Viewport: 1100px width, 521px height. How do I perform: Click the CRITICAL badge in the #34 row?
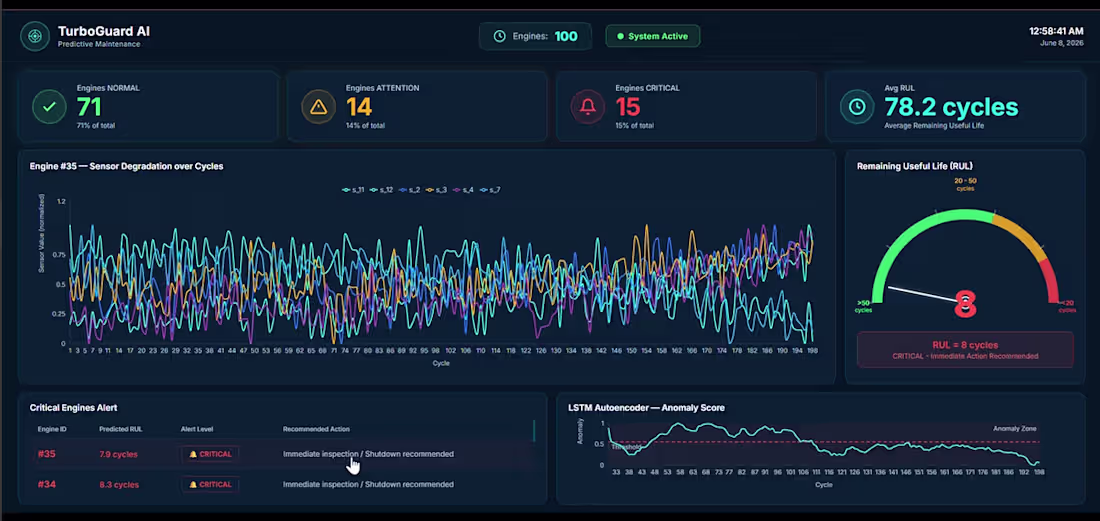click(x=210, y=485)
